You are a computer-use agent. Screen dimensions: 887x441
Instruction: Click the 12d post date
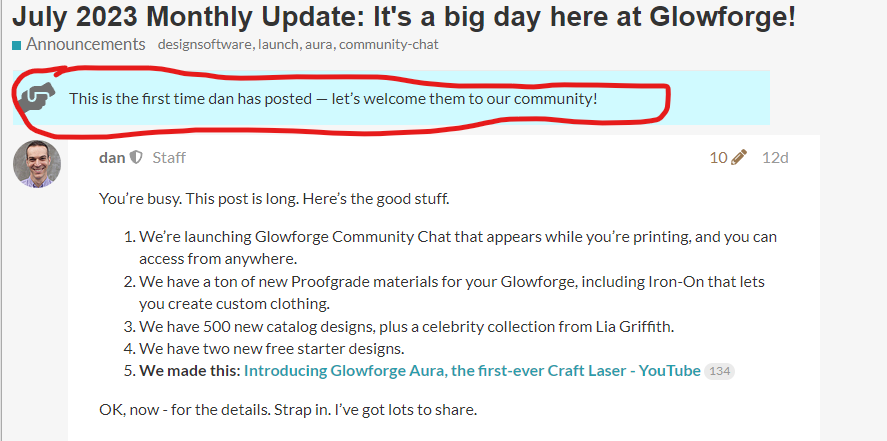pos(775,157)
